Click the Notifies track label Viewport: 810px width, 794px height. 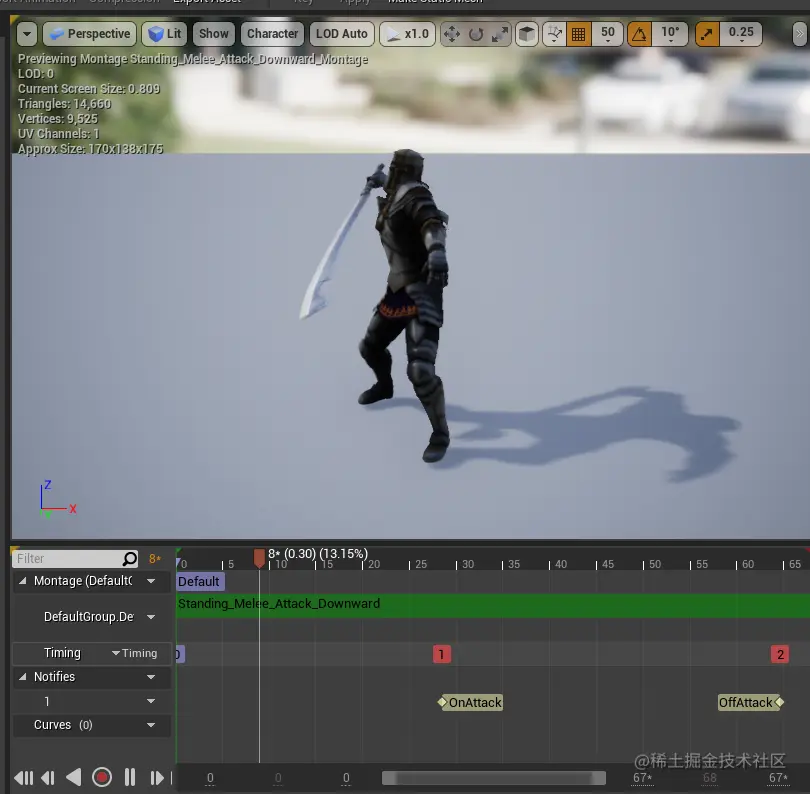point(54,677)
